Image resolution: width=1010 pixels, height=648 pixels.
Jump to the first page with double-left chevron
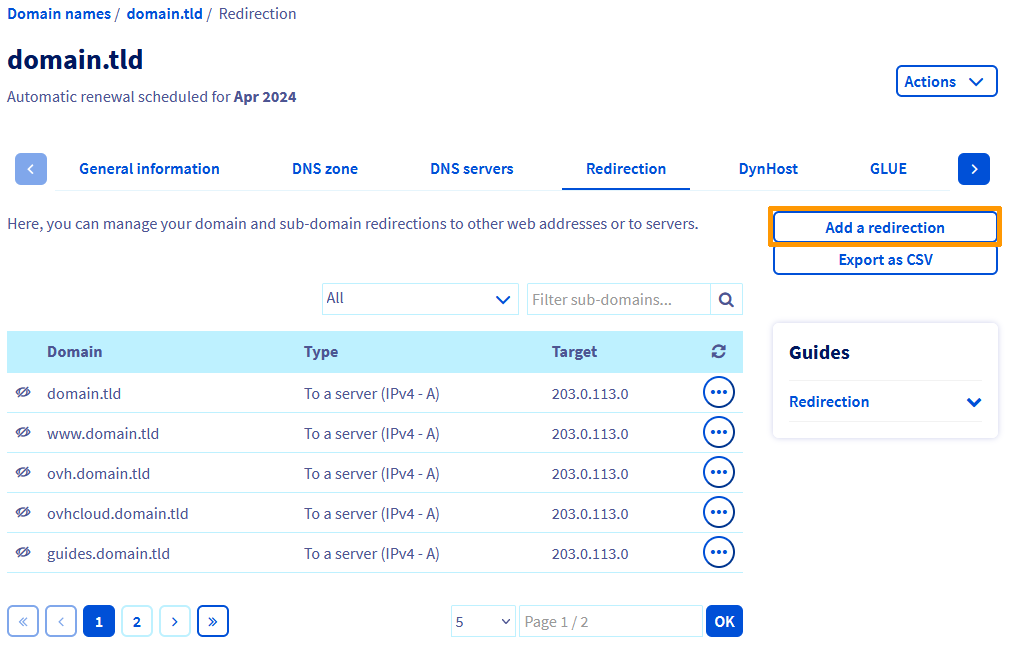coord(23,621)
